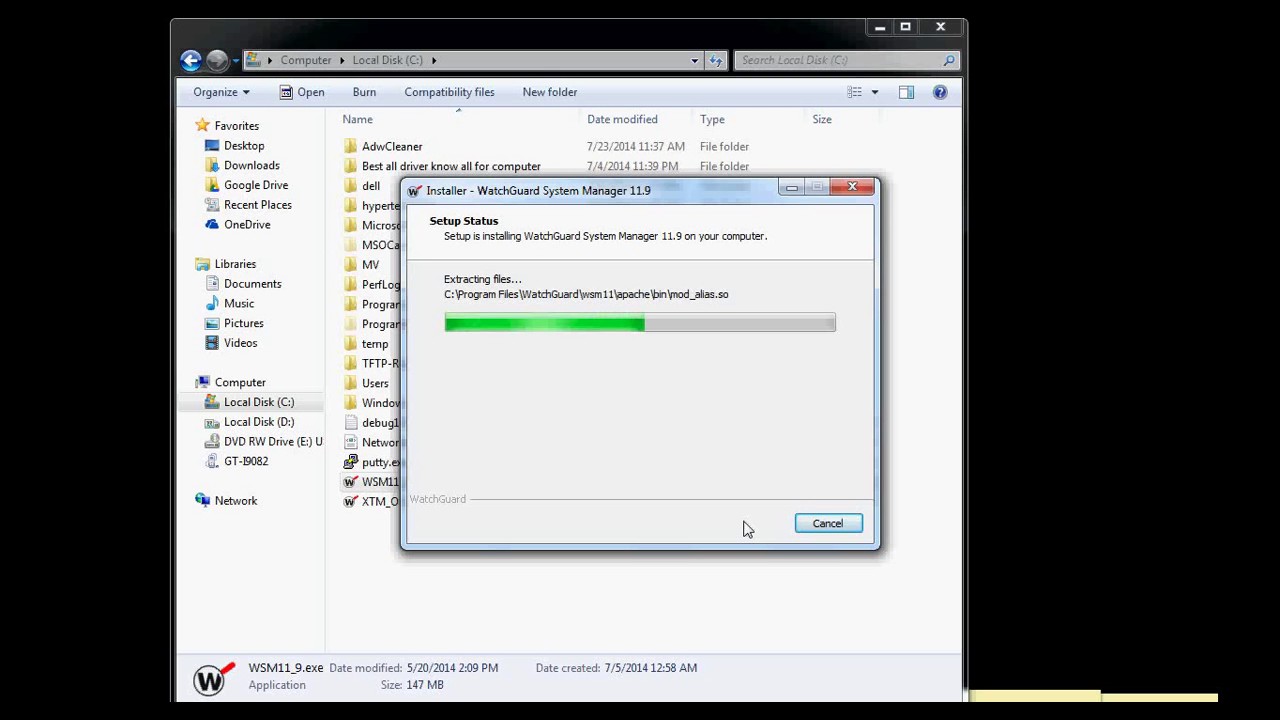Open the Music library

pyautogui.click(x=238, y=304)
